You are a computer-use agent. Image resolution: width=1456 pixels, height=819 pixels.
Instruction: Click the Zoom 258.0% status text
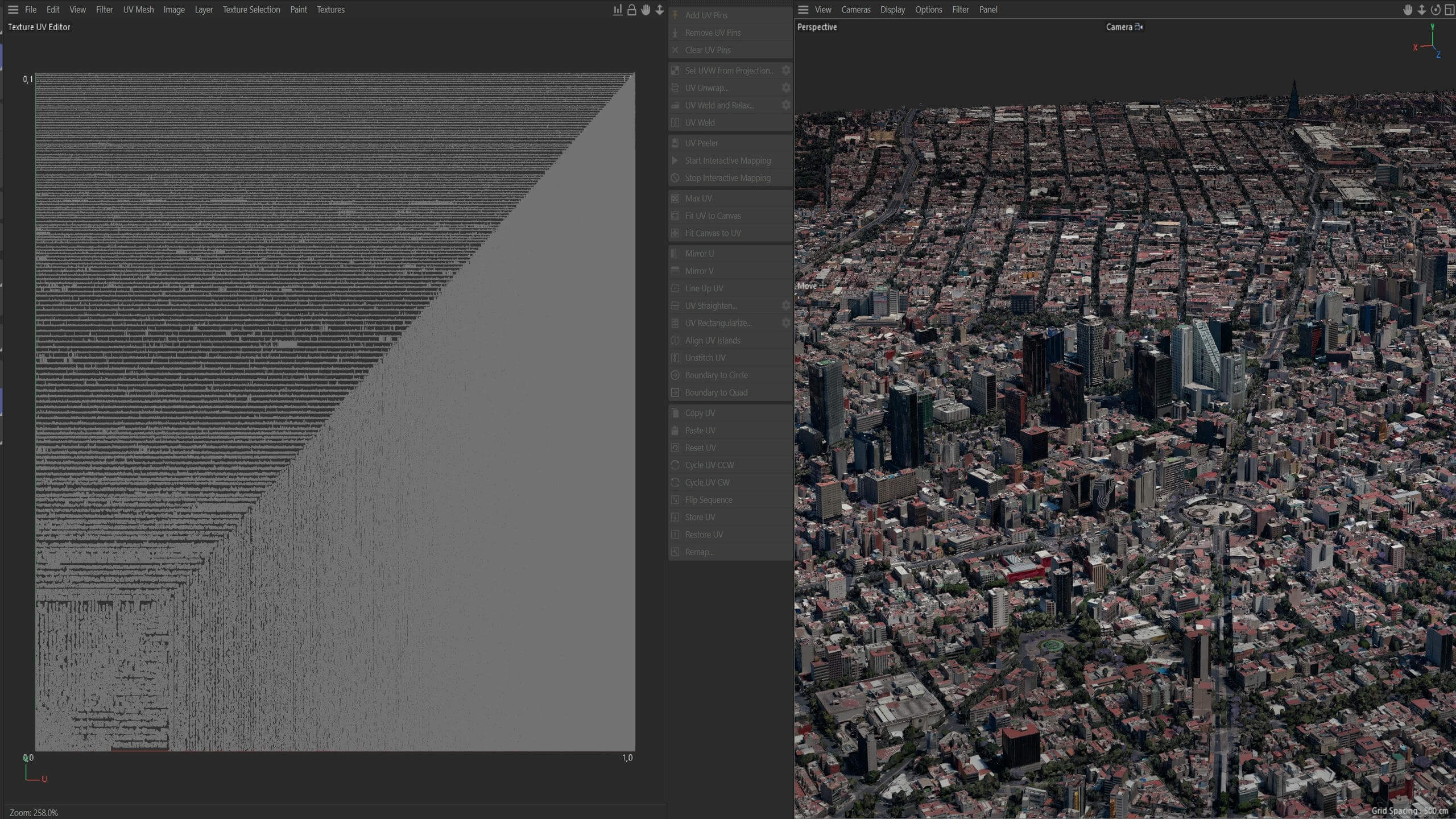tap(34, 813)
